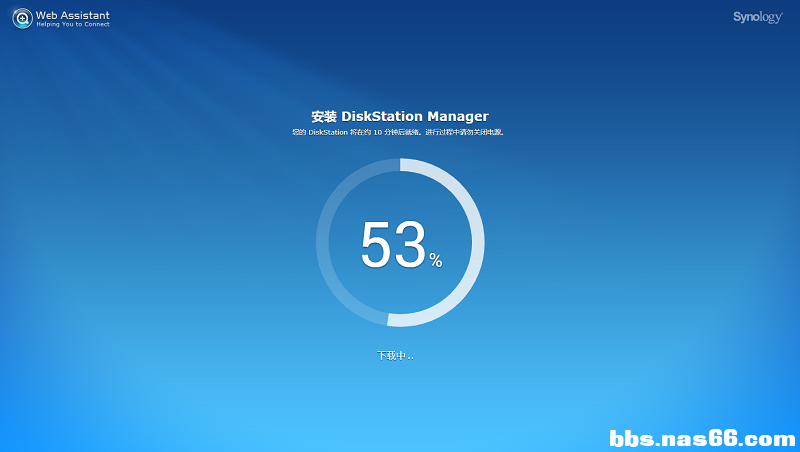Click the 10-minute DiskStation ready notice
This screenshot has width=800, height=452.
(398, 132)
